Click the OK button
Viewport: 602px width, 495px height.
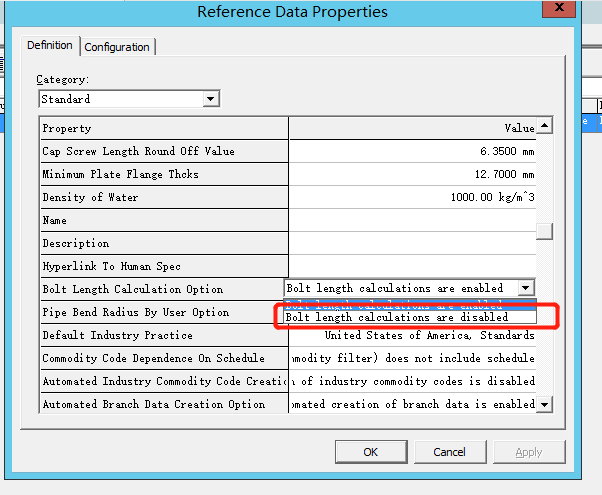(371, 452)
